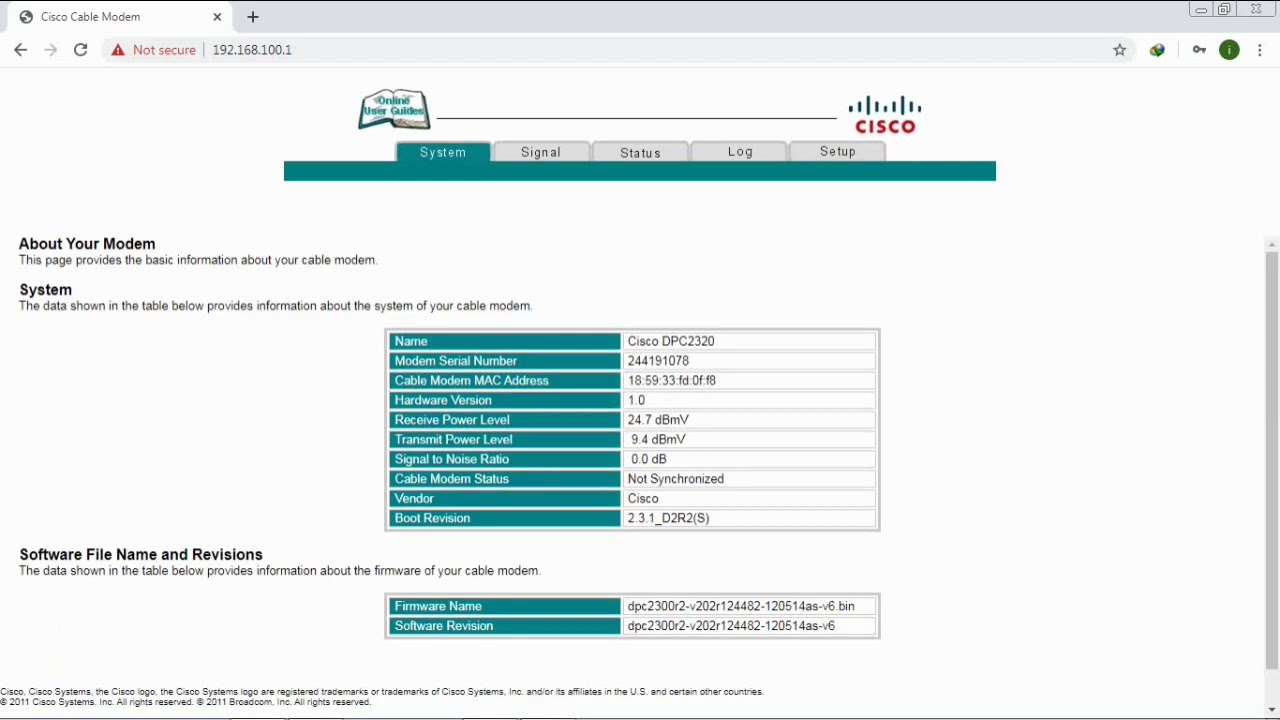The image size is (1280, 720).
Task: Click the Cisco logo
Action: 885,115
